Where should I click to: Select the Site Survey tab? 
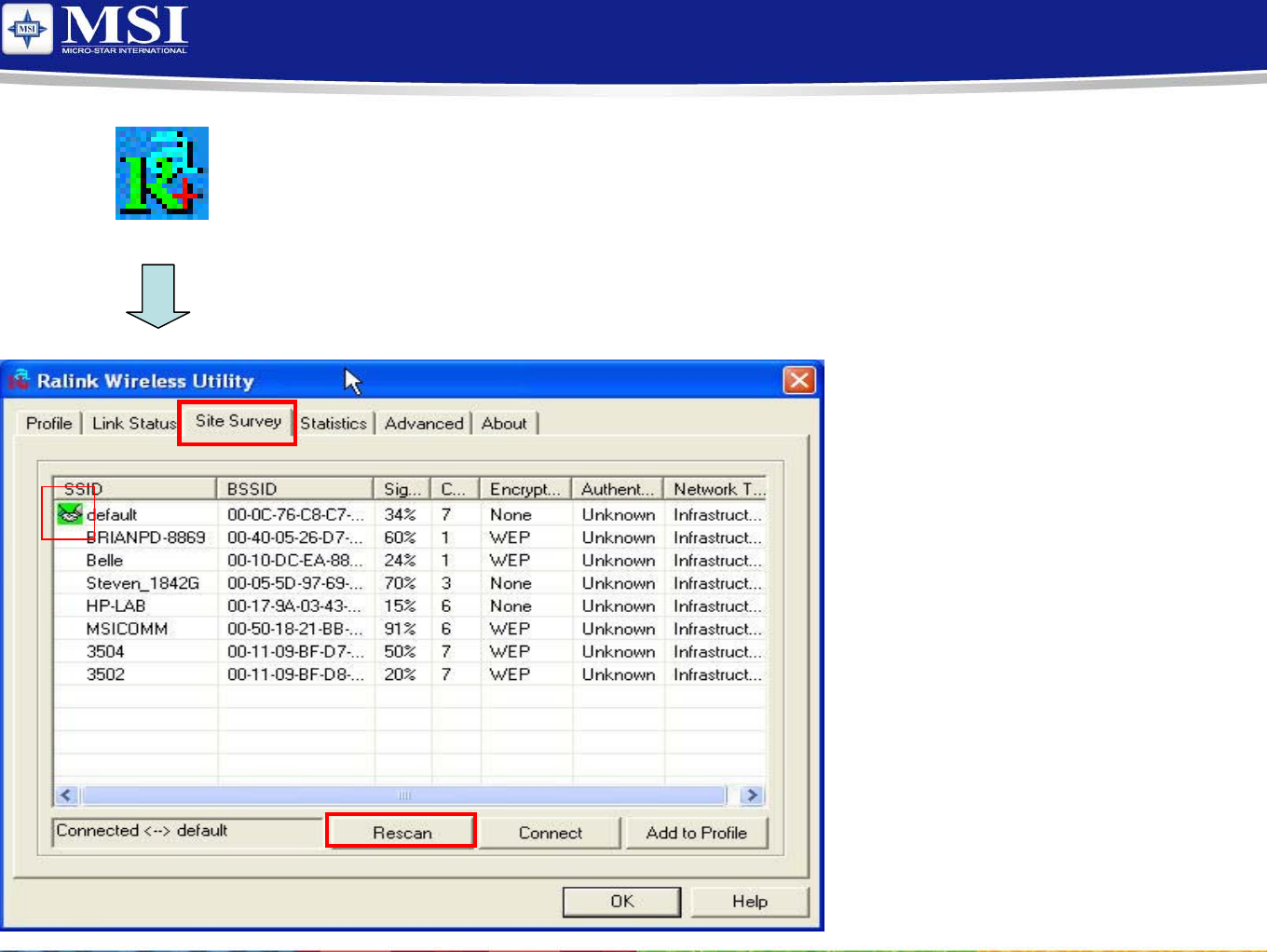click(238, 421)
